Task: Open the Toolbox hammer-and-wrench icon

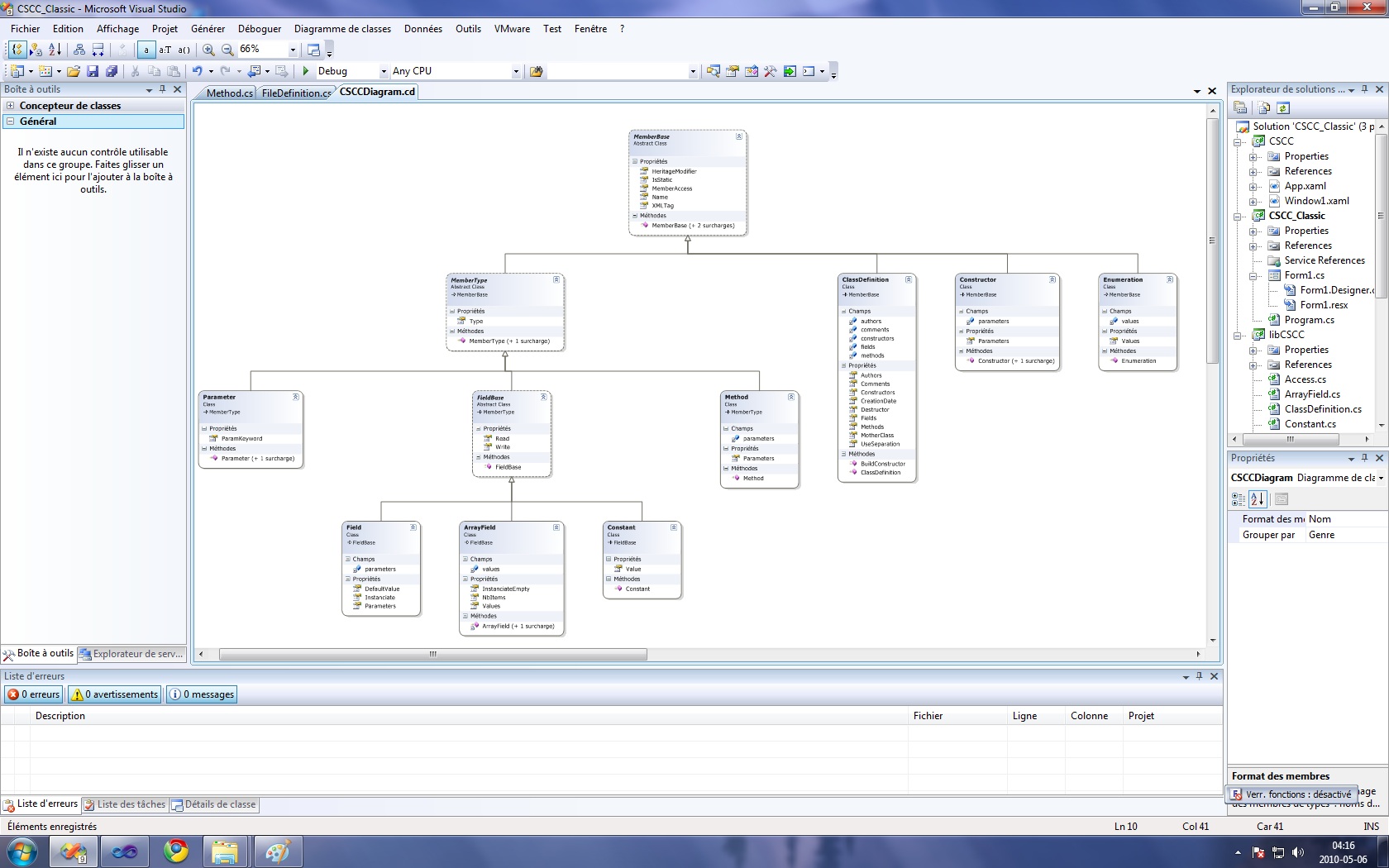Action: pyautogui.click(x=770, y=71)
